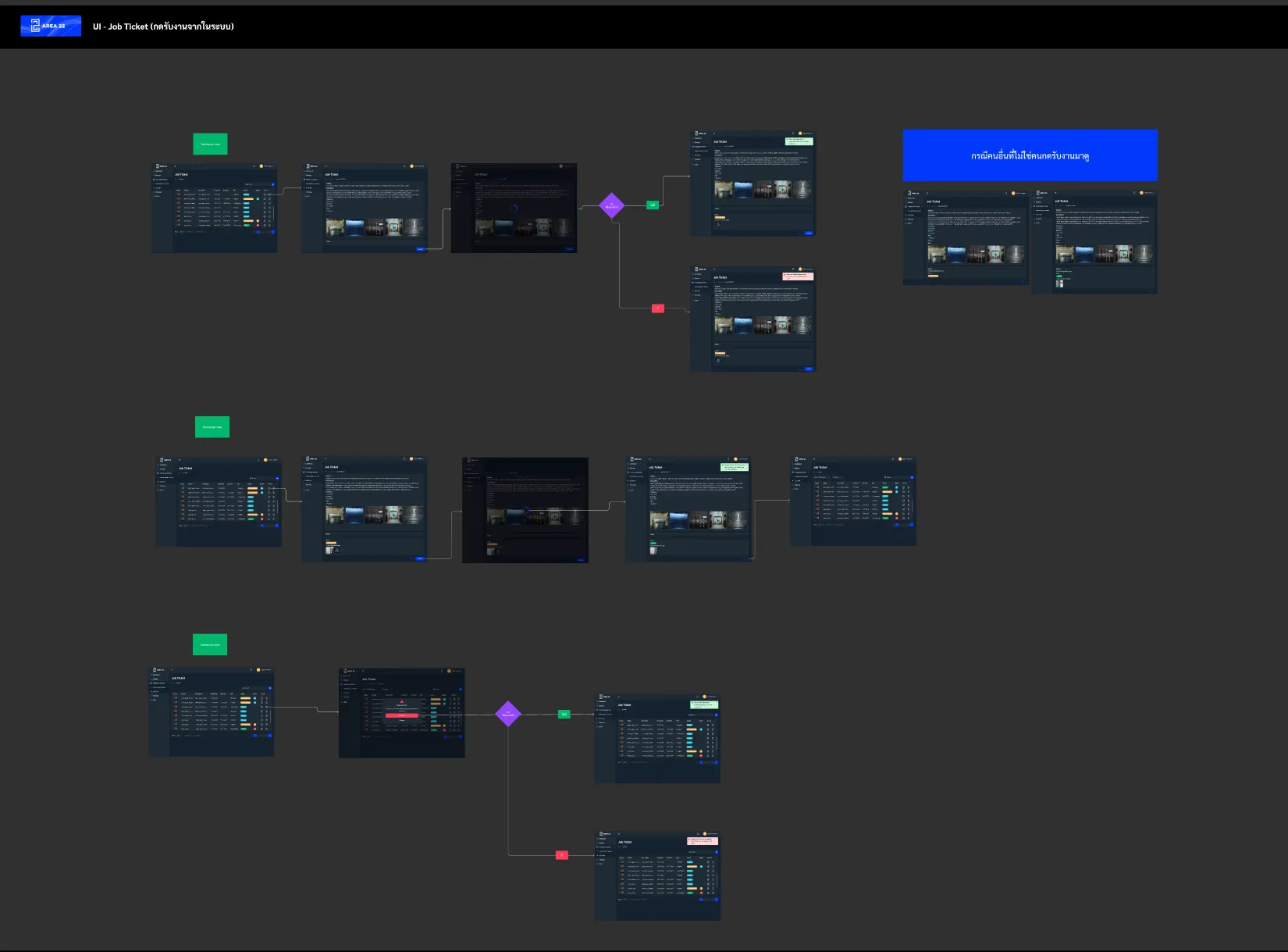Open first flow's result frame with red toast
The height and width of the screenshot is (952, 1288).
tap(753, 319)
